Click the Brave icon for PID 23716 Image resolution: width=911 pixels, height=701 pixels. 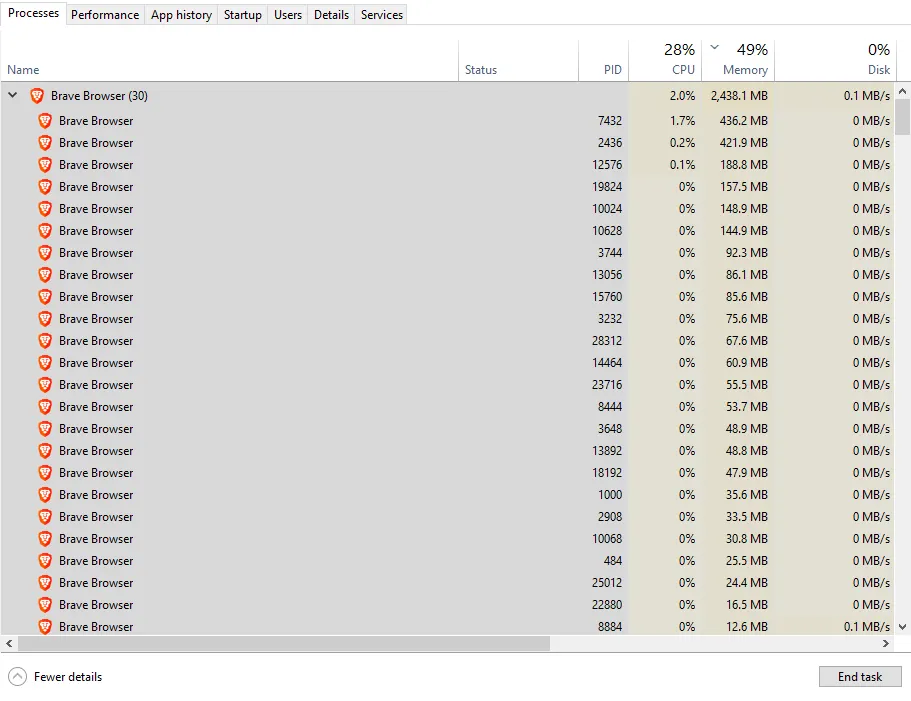pyautogui.click(x=45, y=385)
